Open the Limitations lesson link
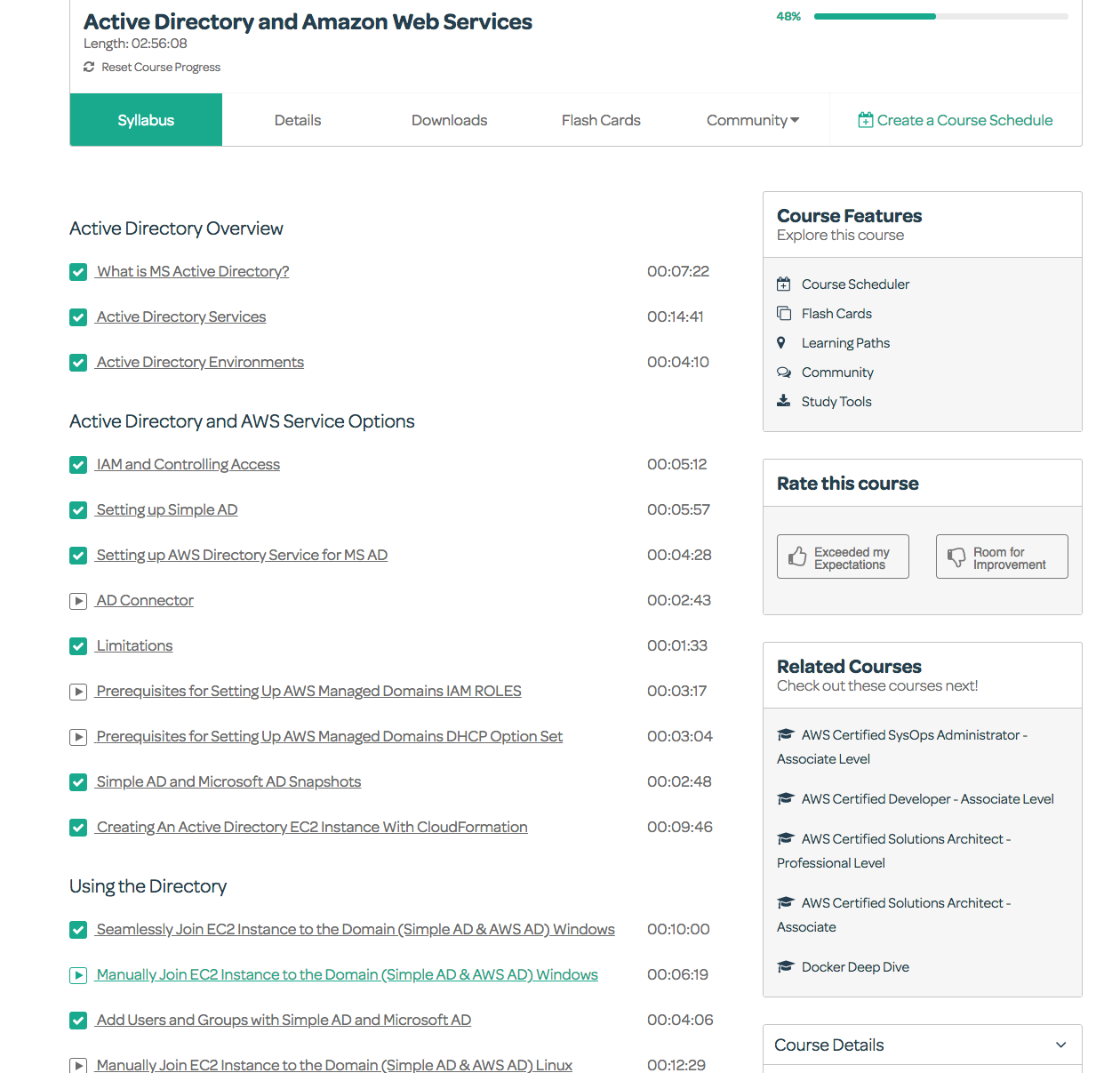Screen dimensions: 1120x1073 point(134,645)
